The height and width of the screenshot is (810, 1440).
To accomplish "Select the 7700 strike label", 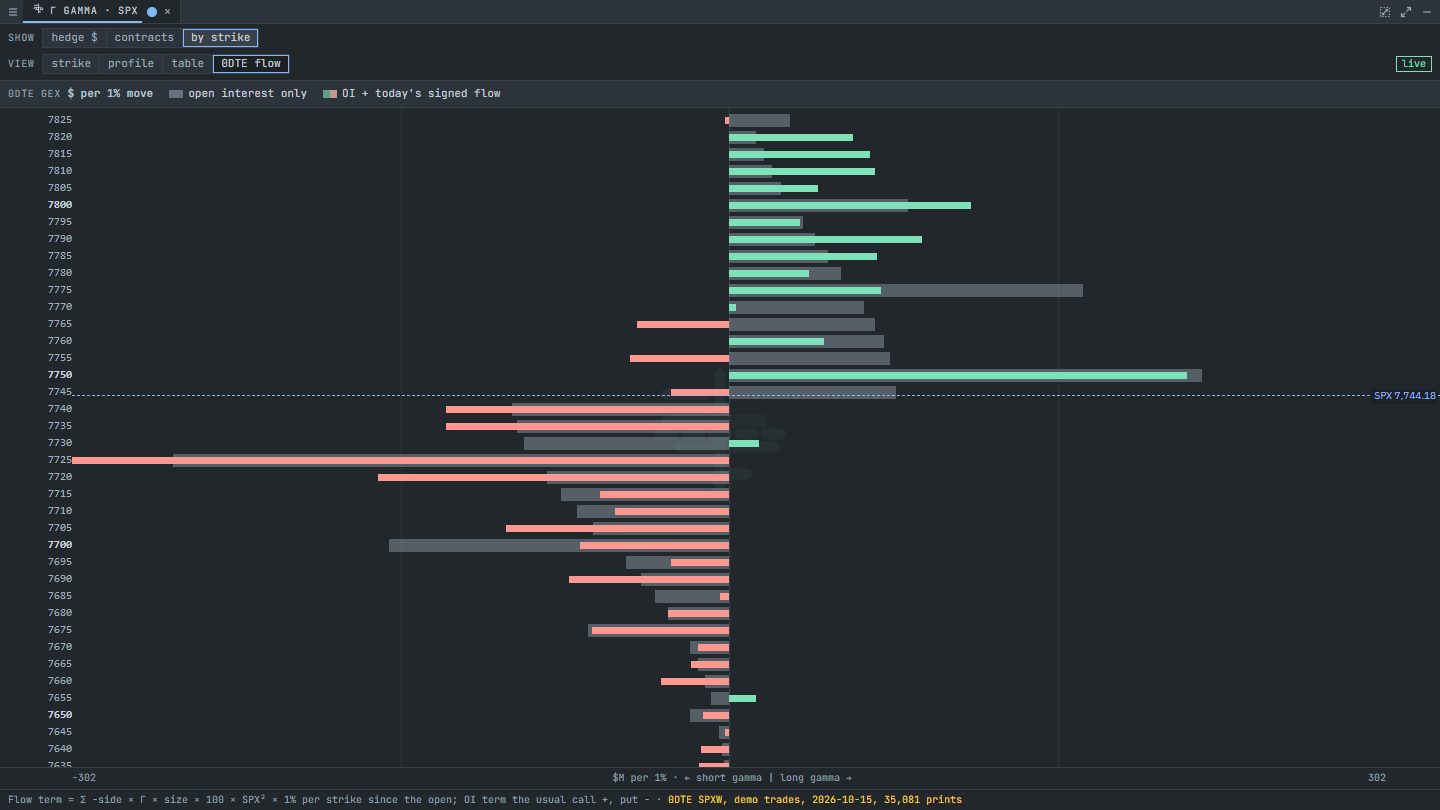I will click(60, 545).
